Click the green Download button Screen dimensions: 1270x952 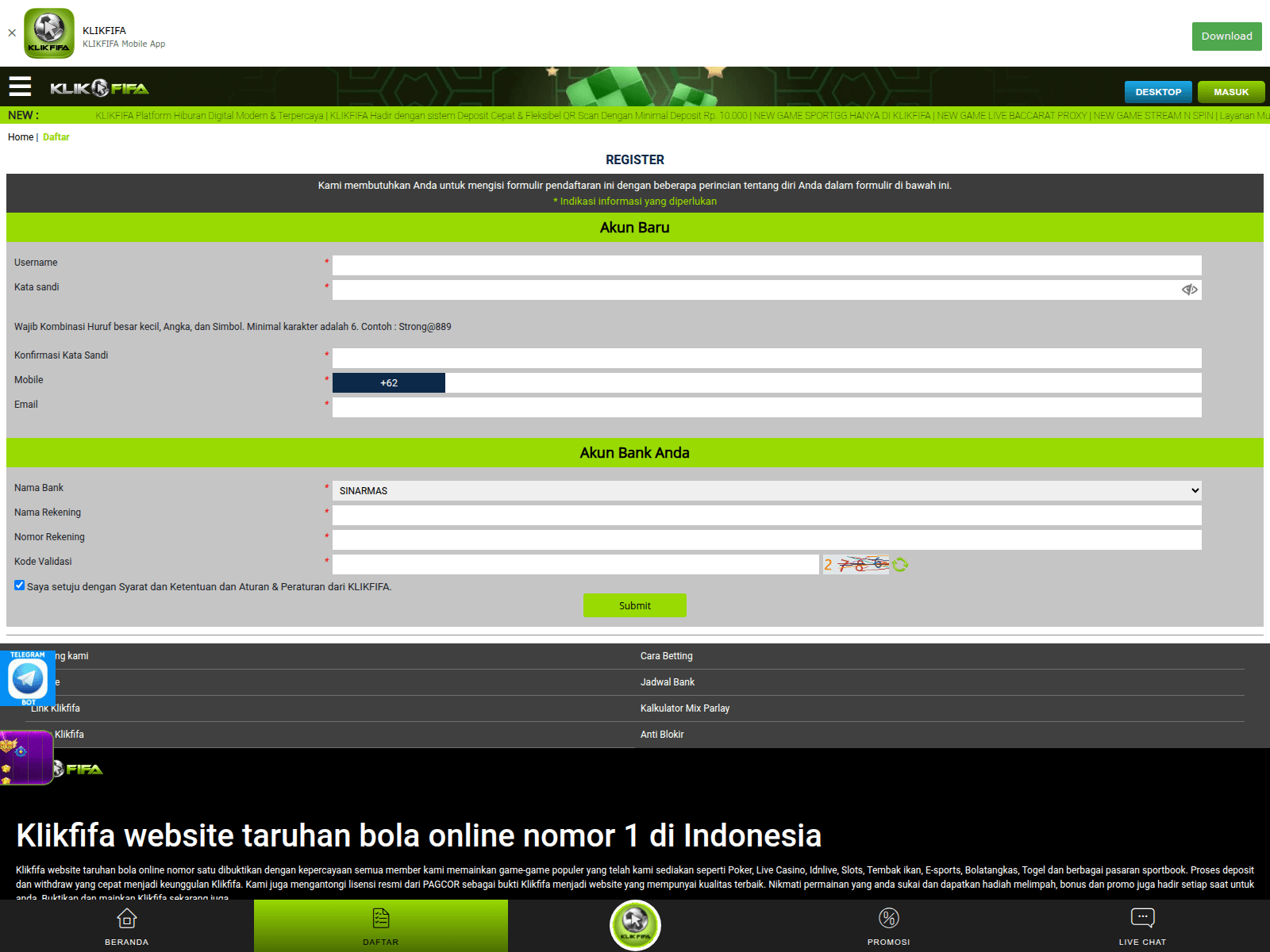1226,36
